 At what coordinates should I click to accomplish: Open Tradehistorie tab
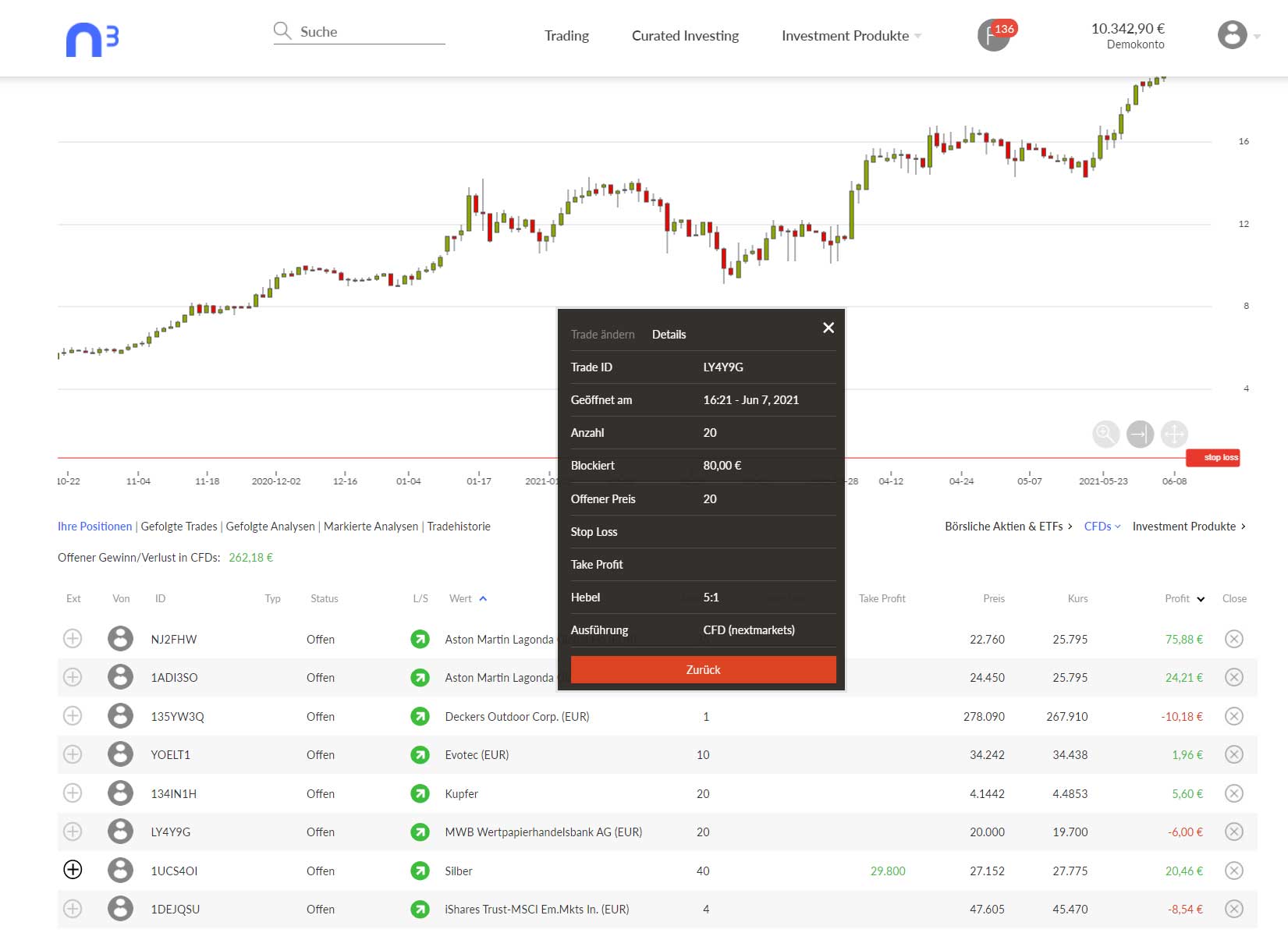pyautogui.click(x=459, y=527)
